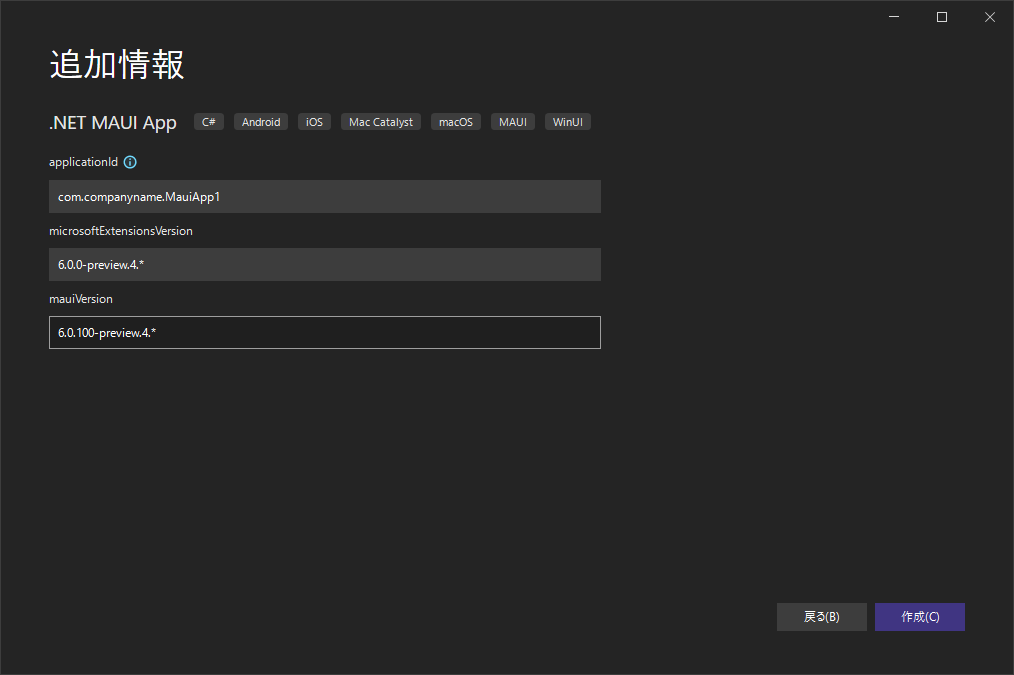Close the additional information dialog
The height and width of the screenshot is (675, 1014).
click(989, 17)
